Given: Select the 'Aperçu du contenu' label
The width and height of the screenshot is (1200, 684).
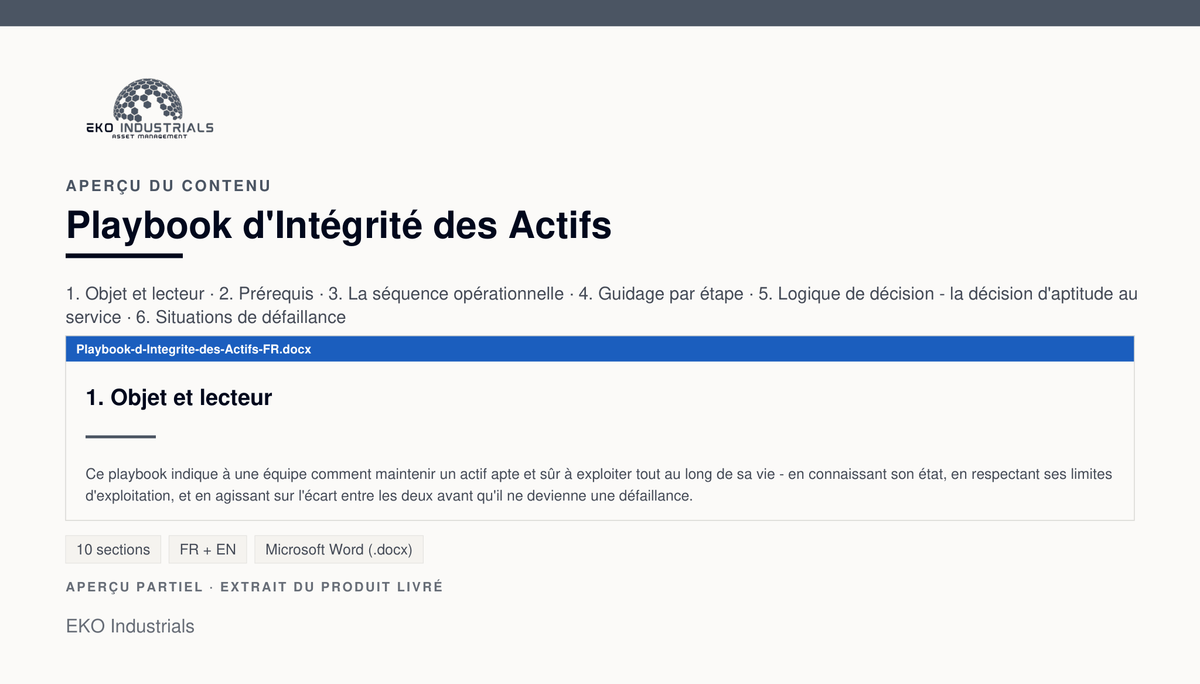Looking at the screenshot, I should [168, 186].
